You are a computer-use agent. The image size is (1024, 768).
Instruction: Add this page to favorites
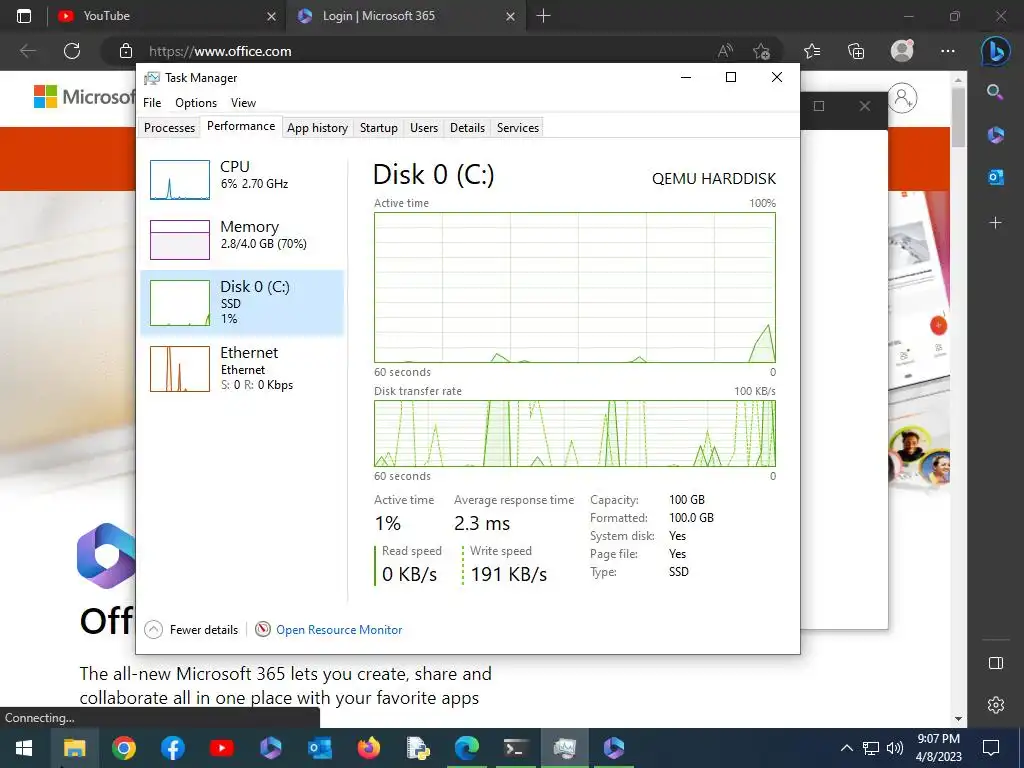coord(761,51)
